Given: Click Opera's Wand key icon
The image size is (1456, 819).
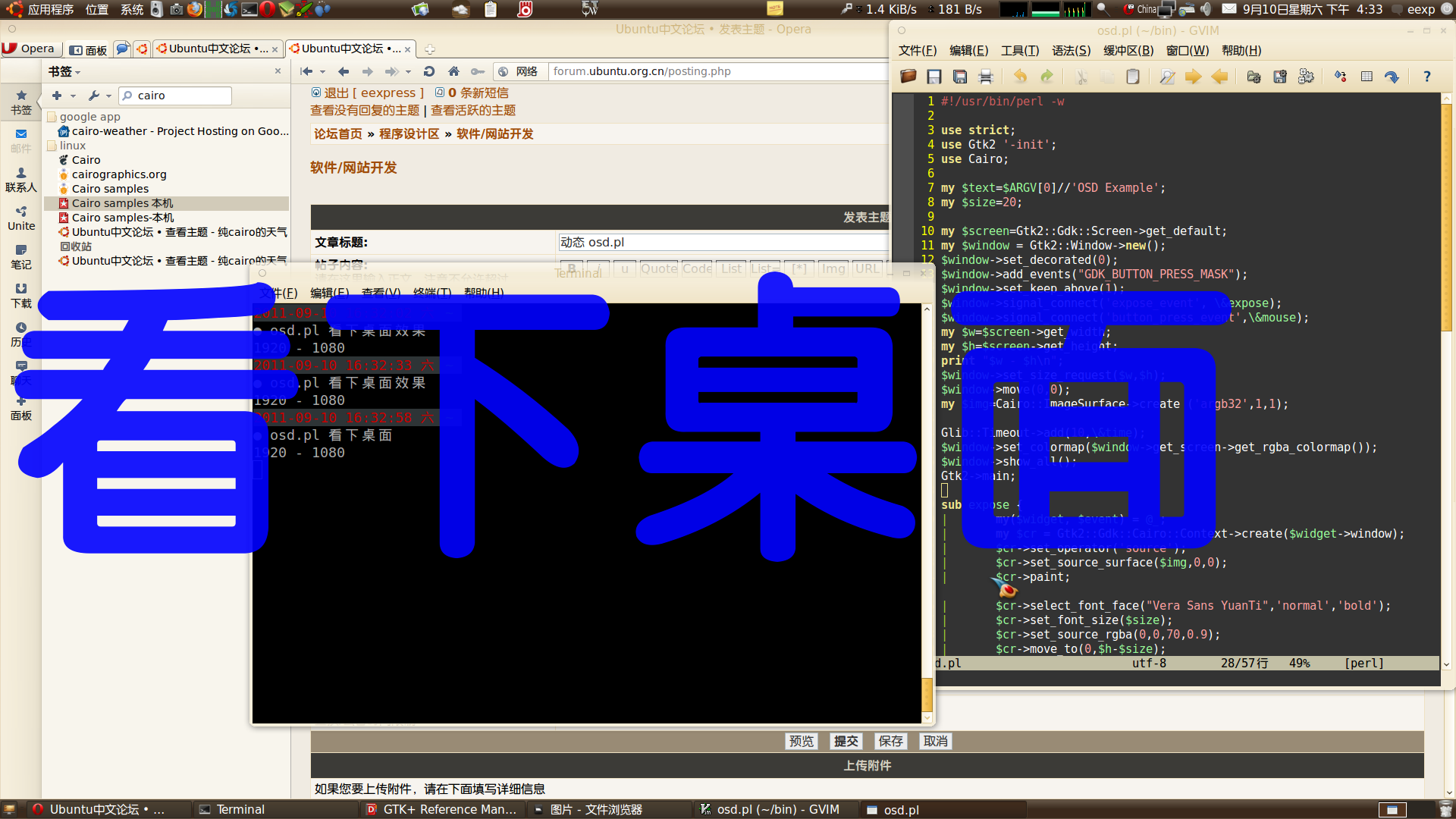Looking at the screenshot, I should tap(478, 71).
